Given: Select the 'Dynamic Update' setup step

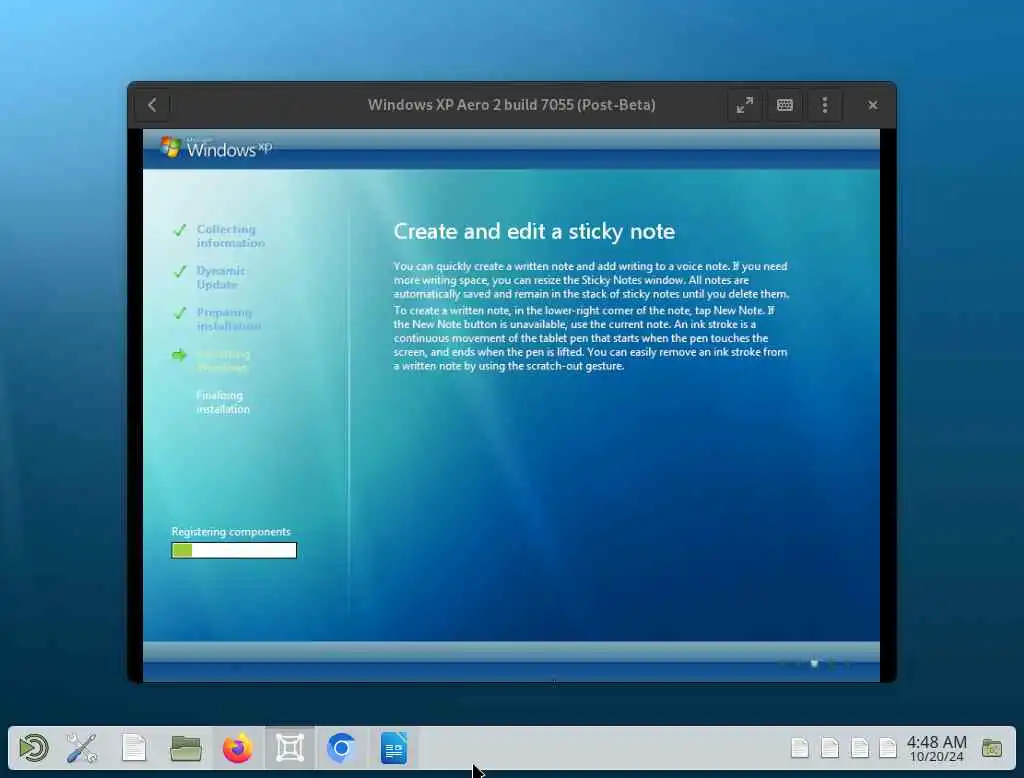Looking at the screenshot, I should tap(220, 278).
